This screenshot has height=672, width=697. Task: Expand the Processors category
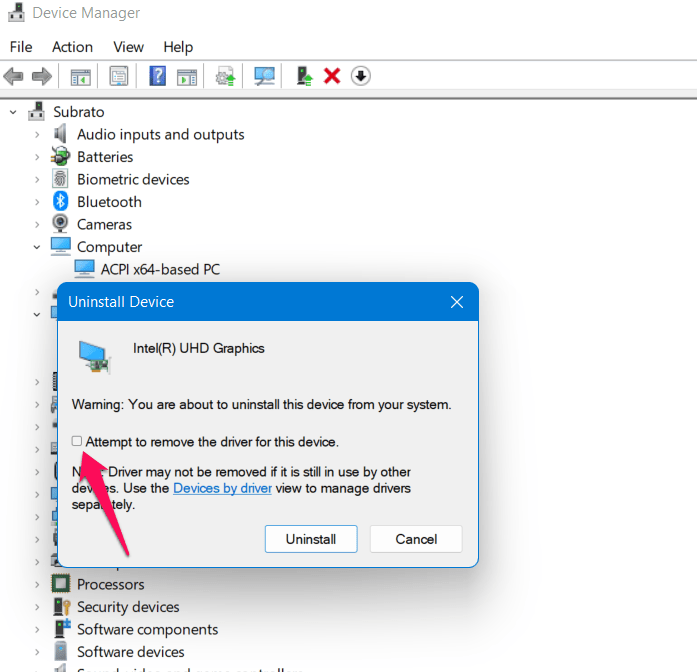click(37, 584)
